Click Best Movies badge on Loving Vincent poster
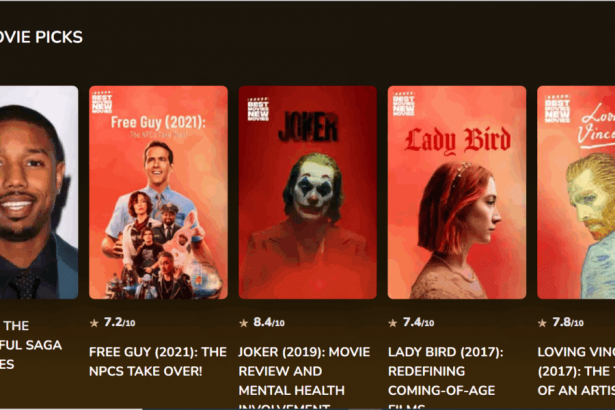The height and width of the screenshot is (410, 615). click(557, 109)
